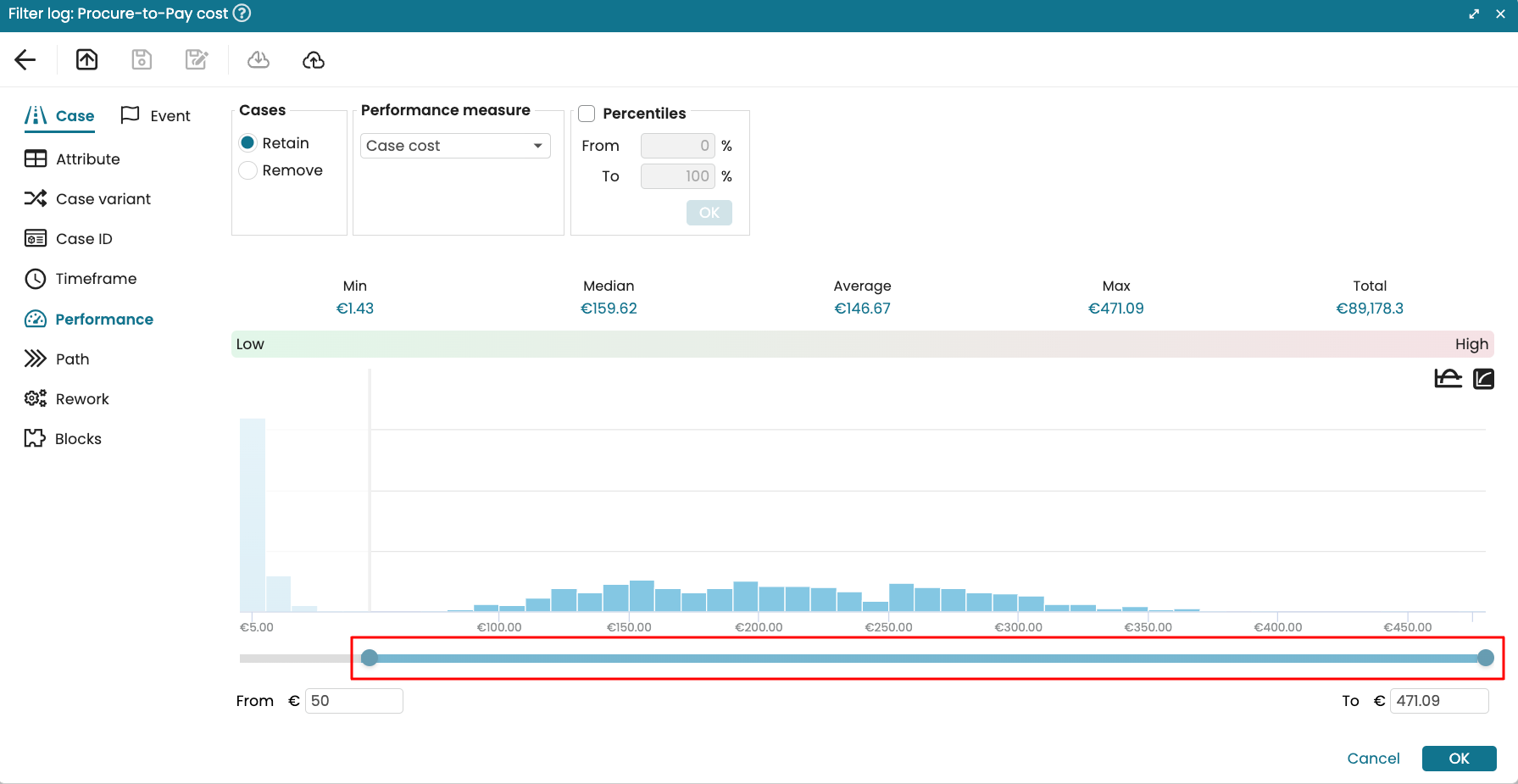This screenshot has height=784, width=1518.
Task: Click the From euro amount input field
Action: click(x=353, y=701)
